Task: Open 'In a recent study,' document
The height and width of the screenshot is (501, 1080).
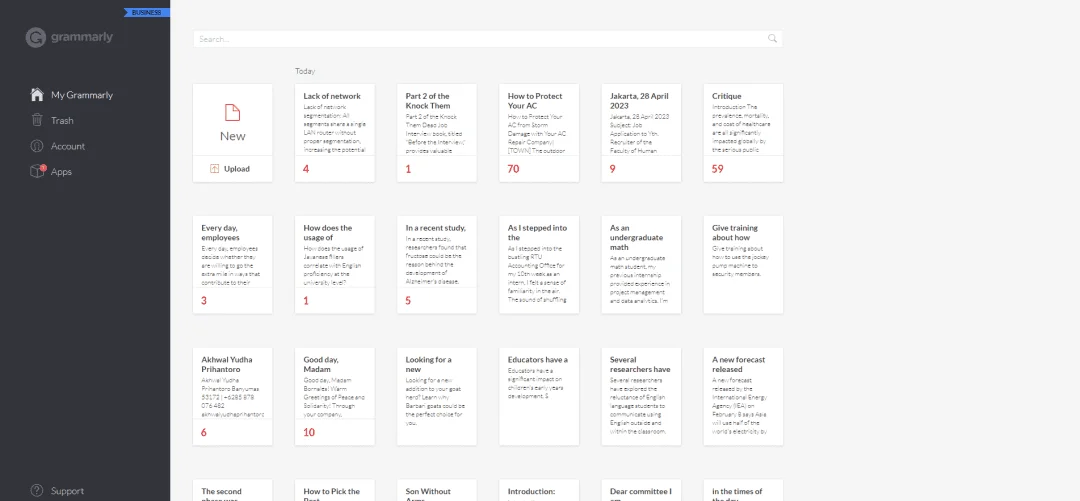Action: [437, 265]
